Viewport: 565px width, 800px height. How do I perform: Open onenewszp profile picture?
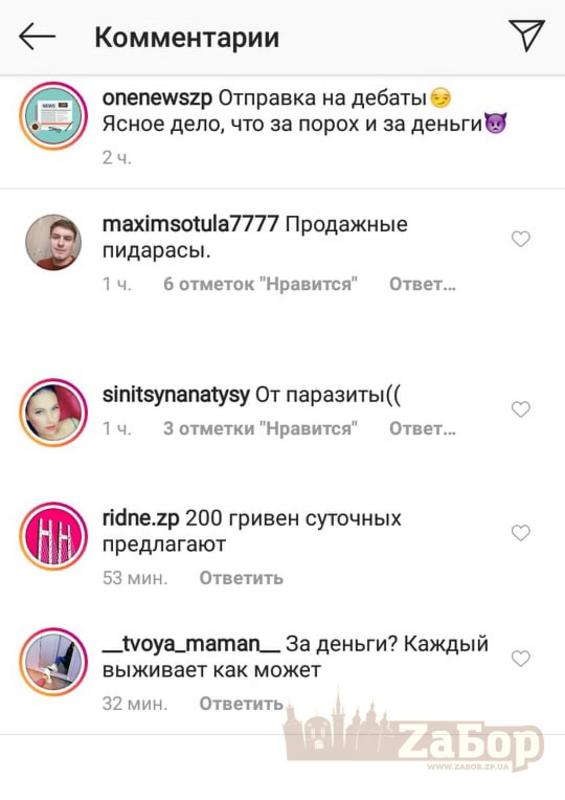(53, 116)
